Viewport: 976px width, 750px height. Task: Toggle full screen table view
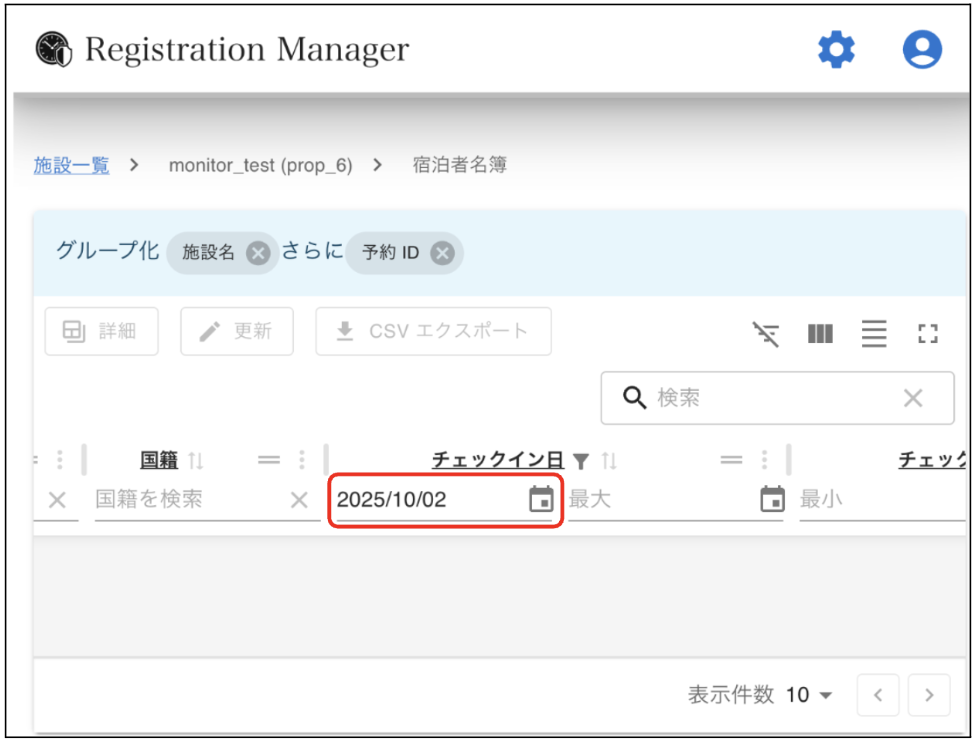[x=928, y=334]
